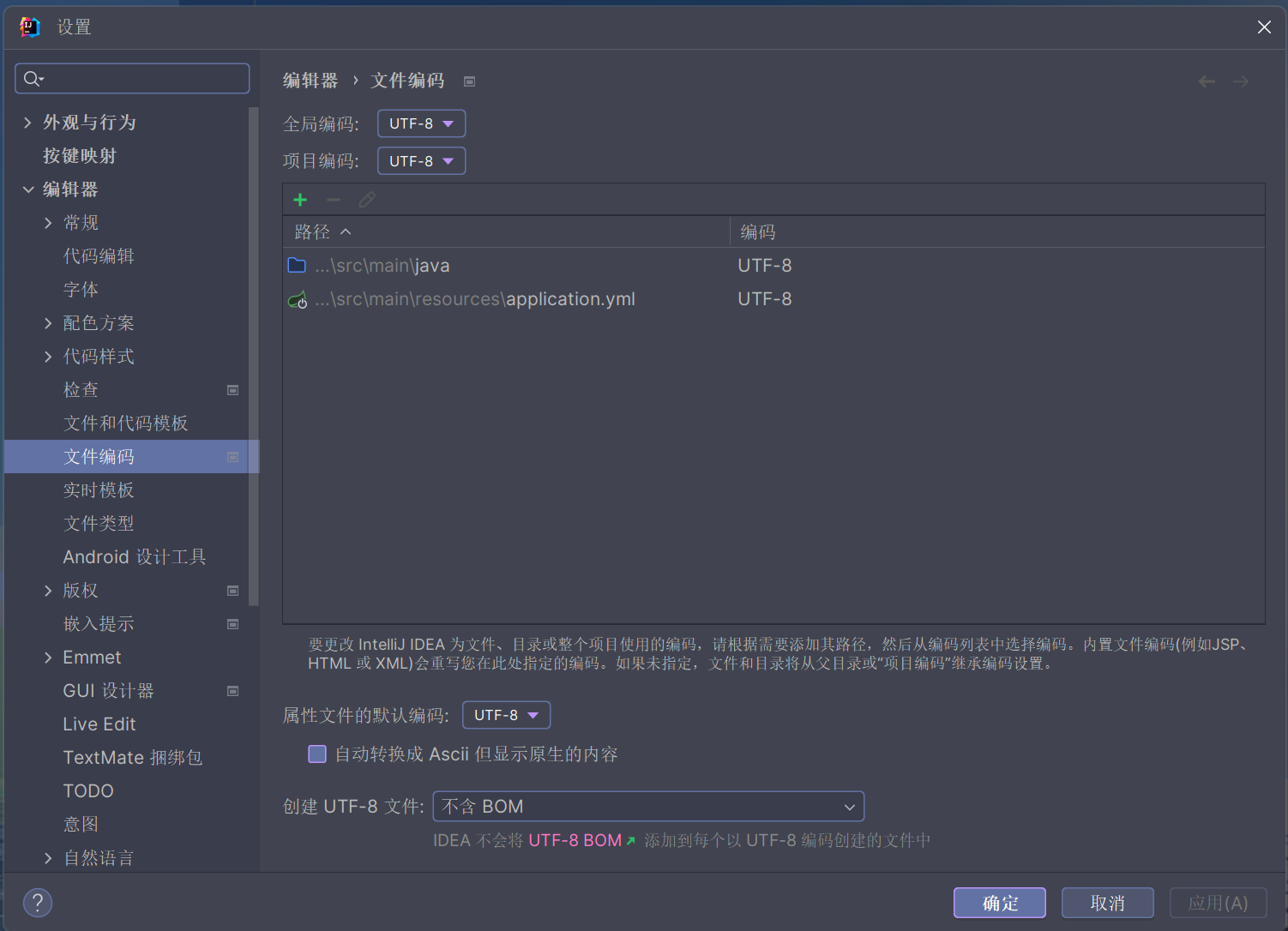Enable 自动转换成 Ascii 但显示原生的内容
This screenshot has height=931, width=1288.
(317, 754)
